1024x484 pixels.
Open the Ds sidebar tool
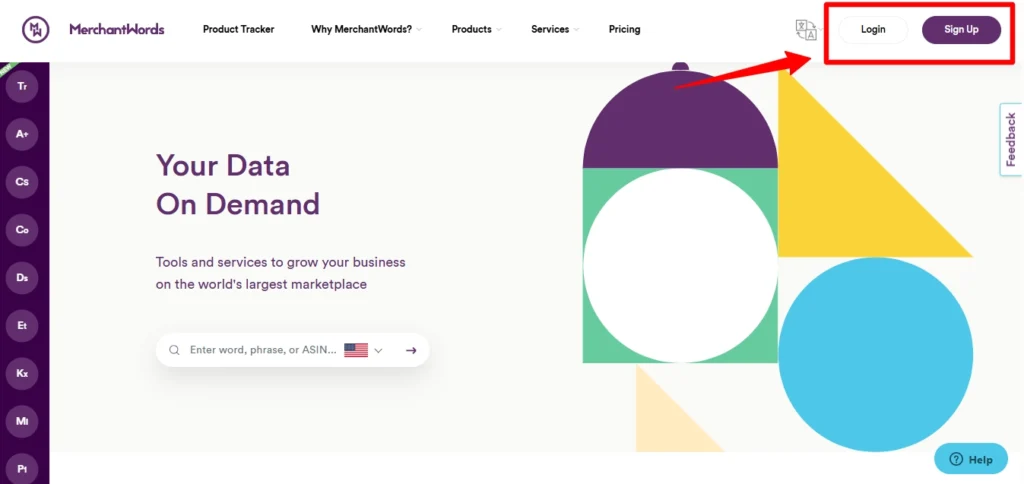[x=22, y=278]
